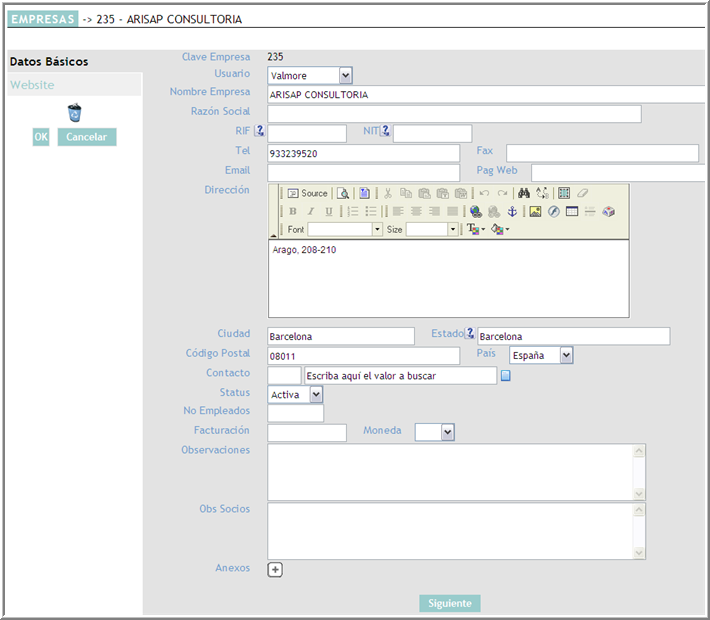This screenshot has width=710, height=620.
Task: Click the Email input field
Action: 364,173
